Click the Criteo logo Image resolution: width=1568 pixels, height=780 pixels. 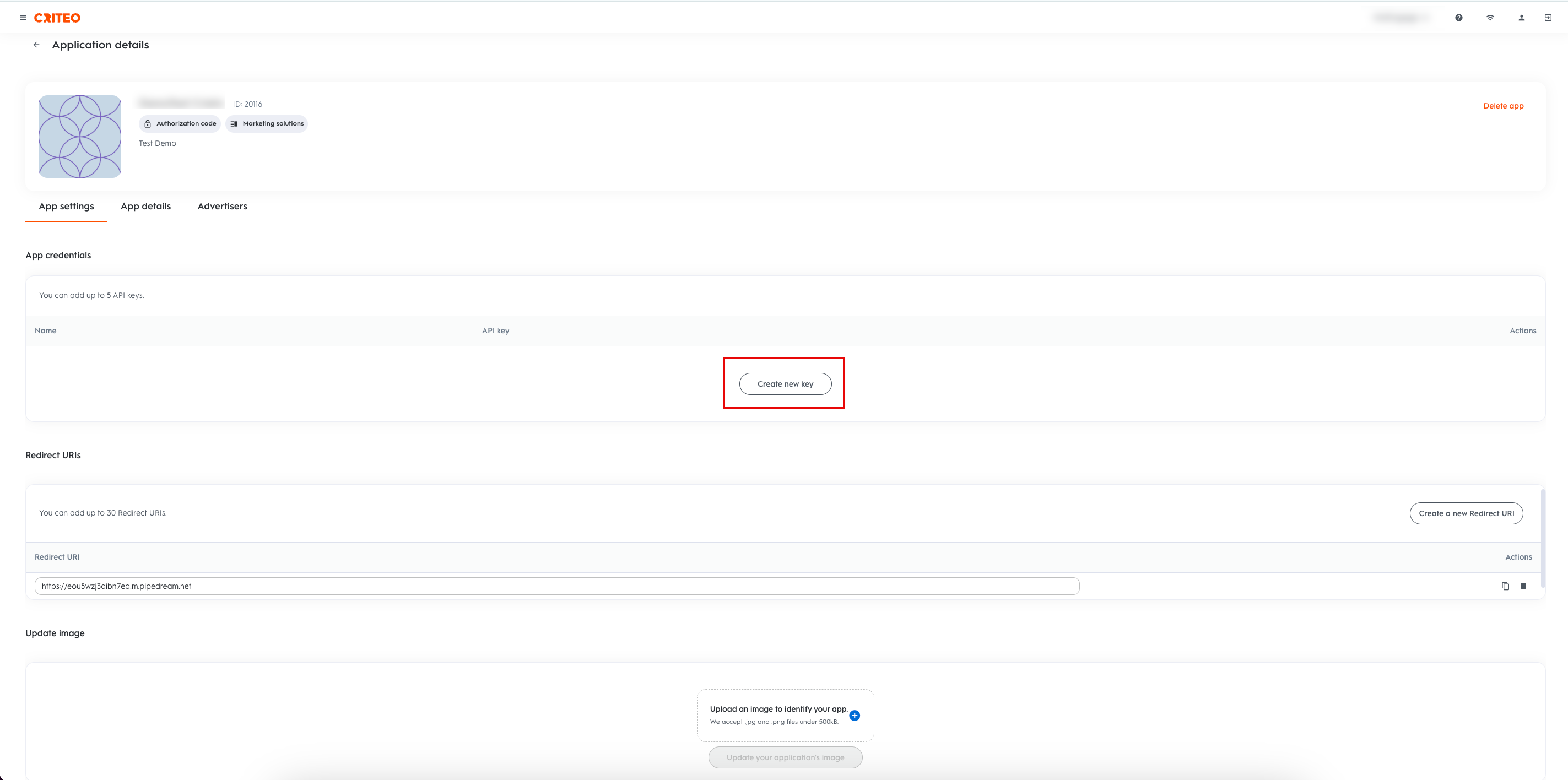click(58, 18)
